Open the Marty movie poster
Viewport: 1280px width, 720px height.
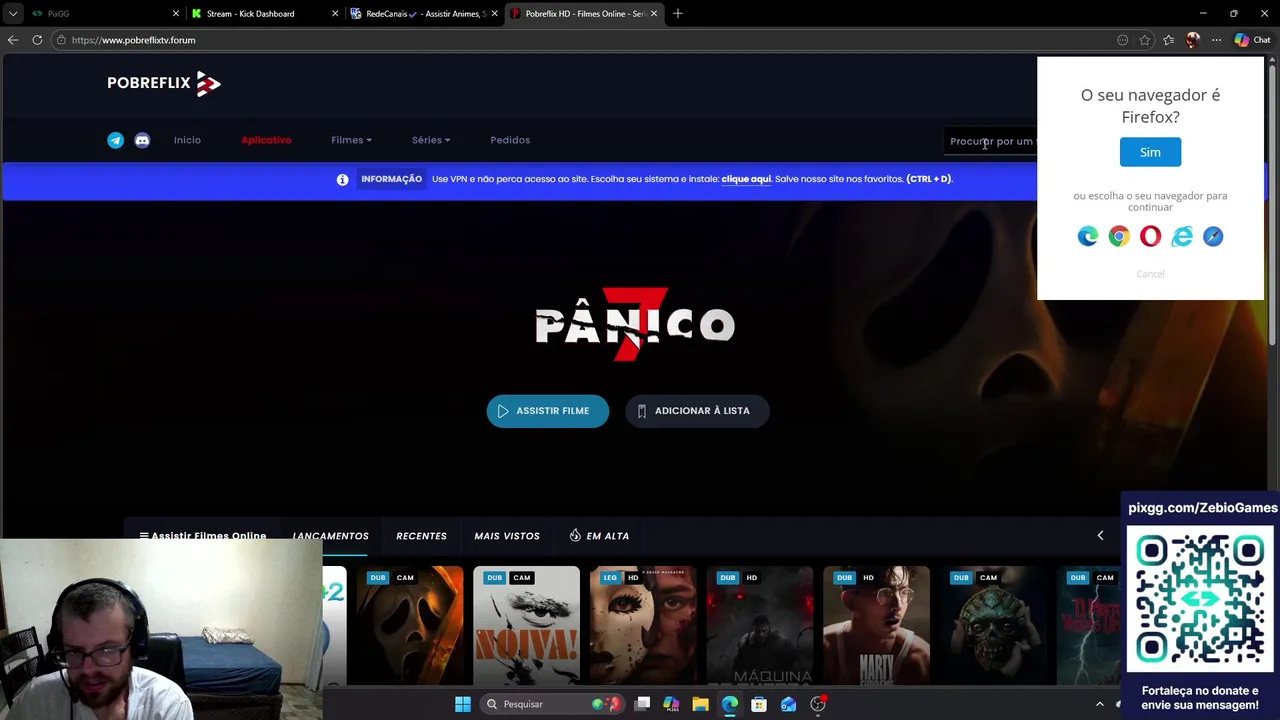tap(876, 626)
